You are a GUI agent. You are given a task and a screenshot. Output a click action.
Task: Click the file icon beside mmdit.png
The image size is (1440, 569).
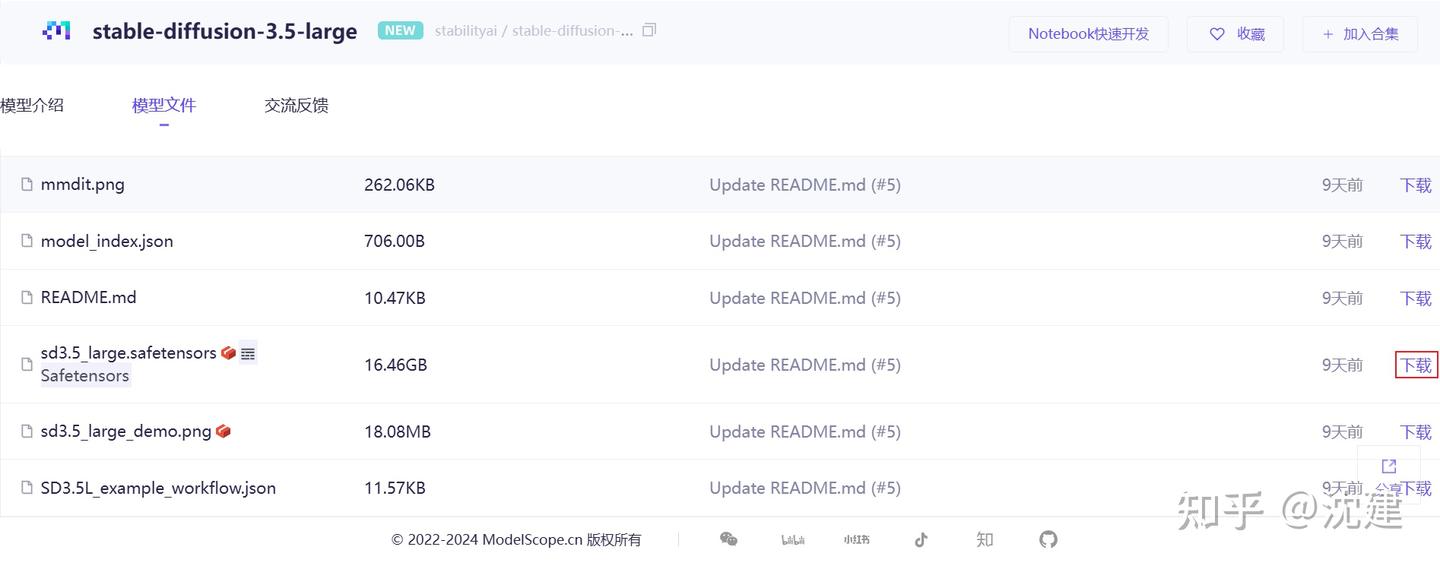click(27, 184)
